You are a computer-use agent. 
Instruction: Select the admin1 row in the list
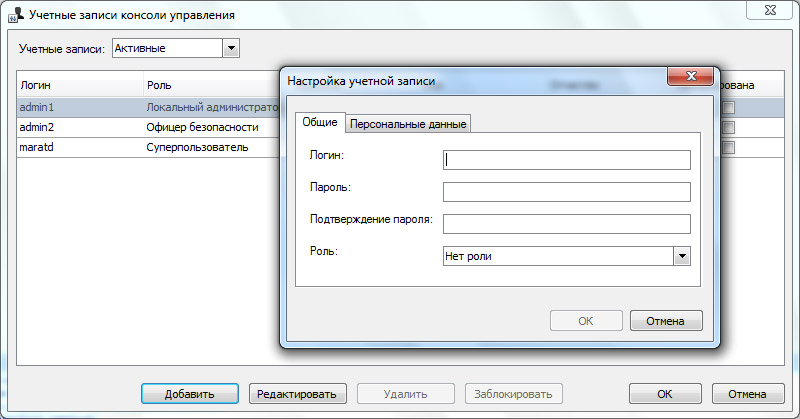click(x=148, y=108)
